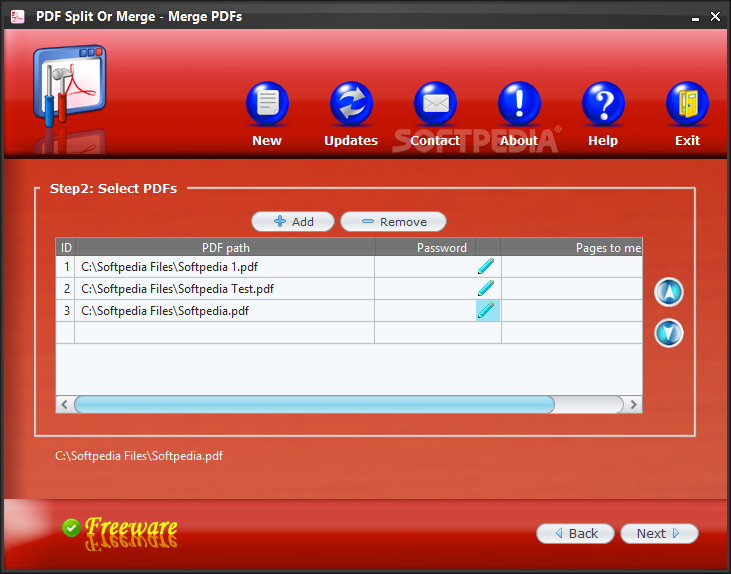Click the Help question mark icon
The height and width of the screenshot is (574, 731).
[x=603, y=104]
